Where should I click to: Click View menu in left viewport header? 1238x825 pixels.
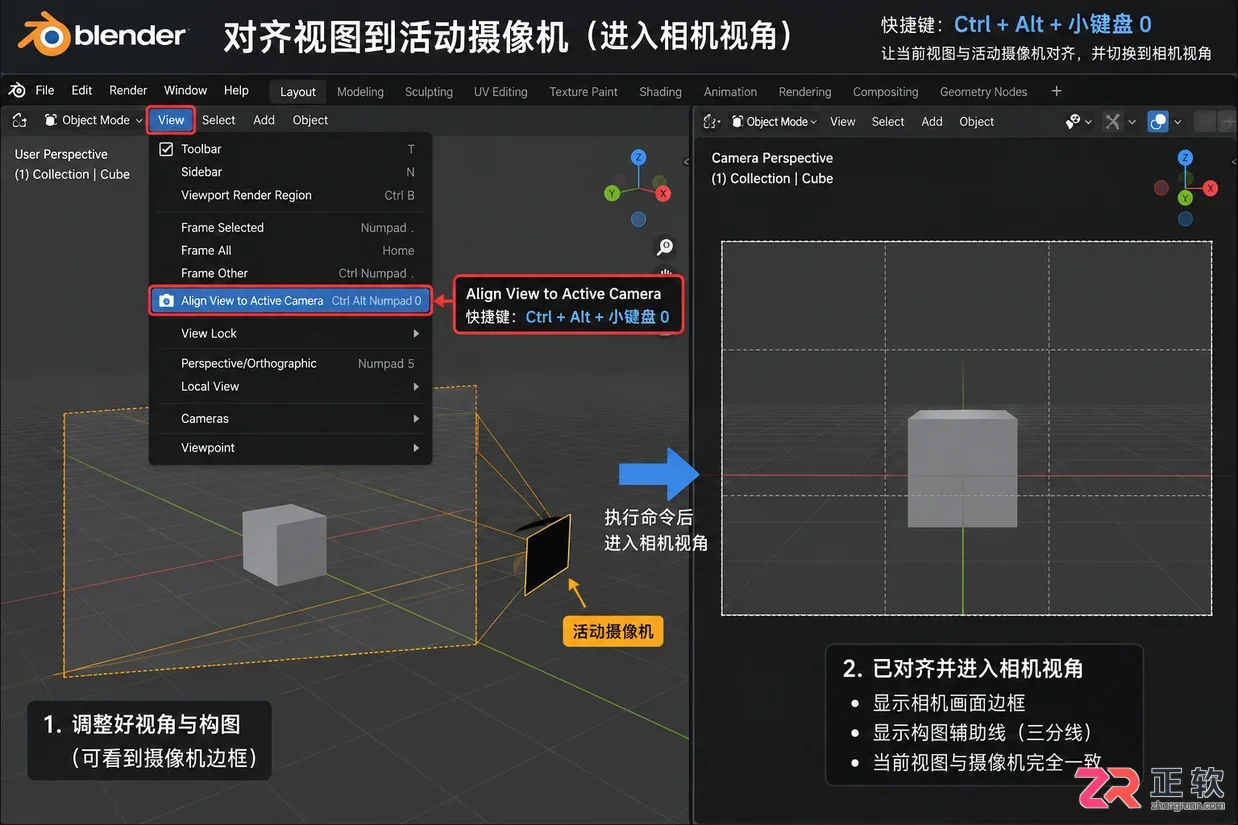point(171,120)
